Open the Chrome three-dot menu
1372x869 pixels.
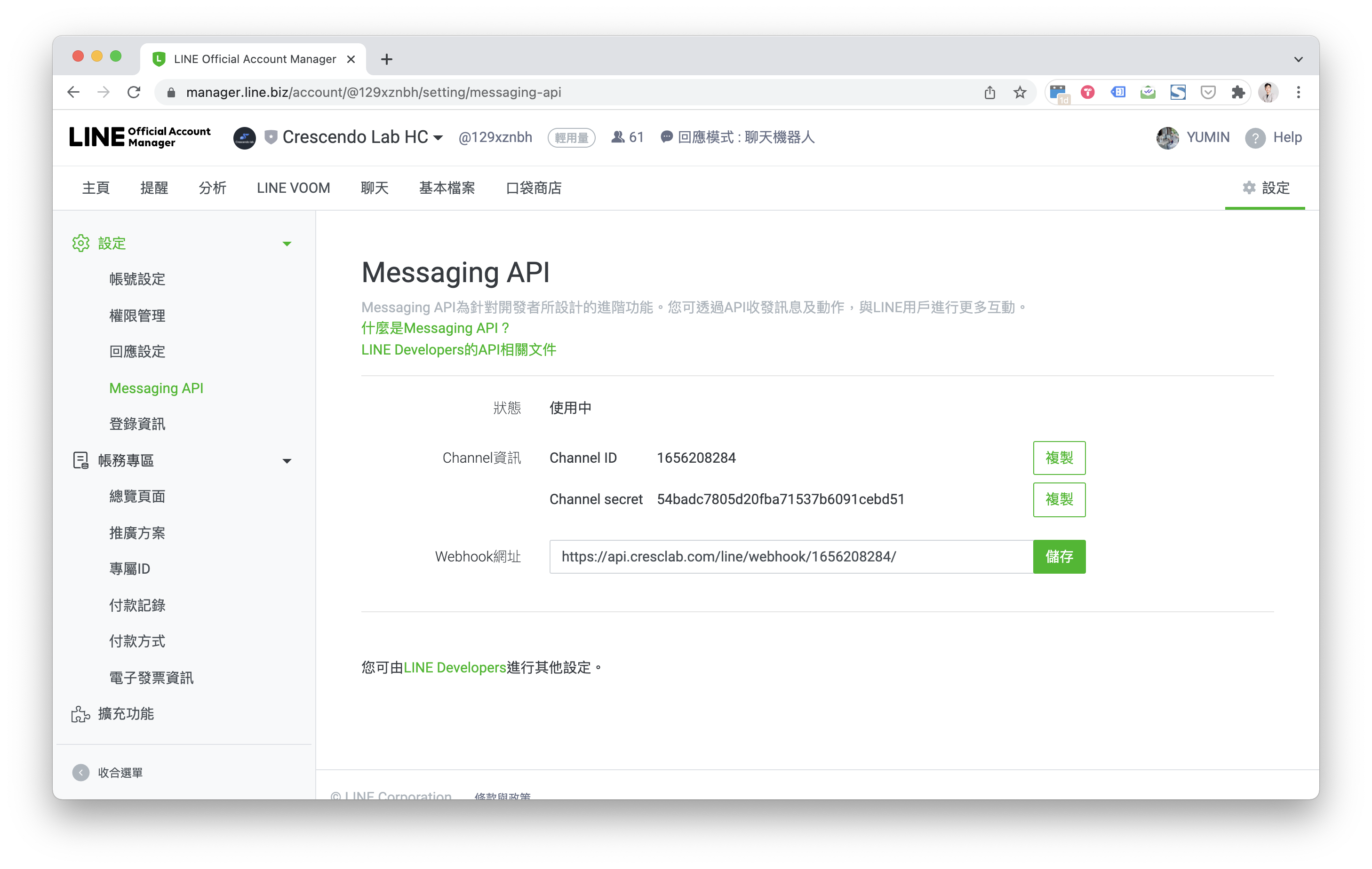point(1299,92)
